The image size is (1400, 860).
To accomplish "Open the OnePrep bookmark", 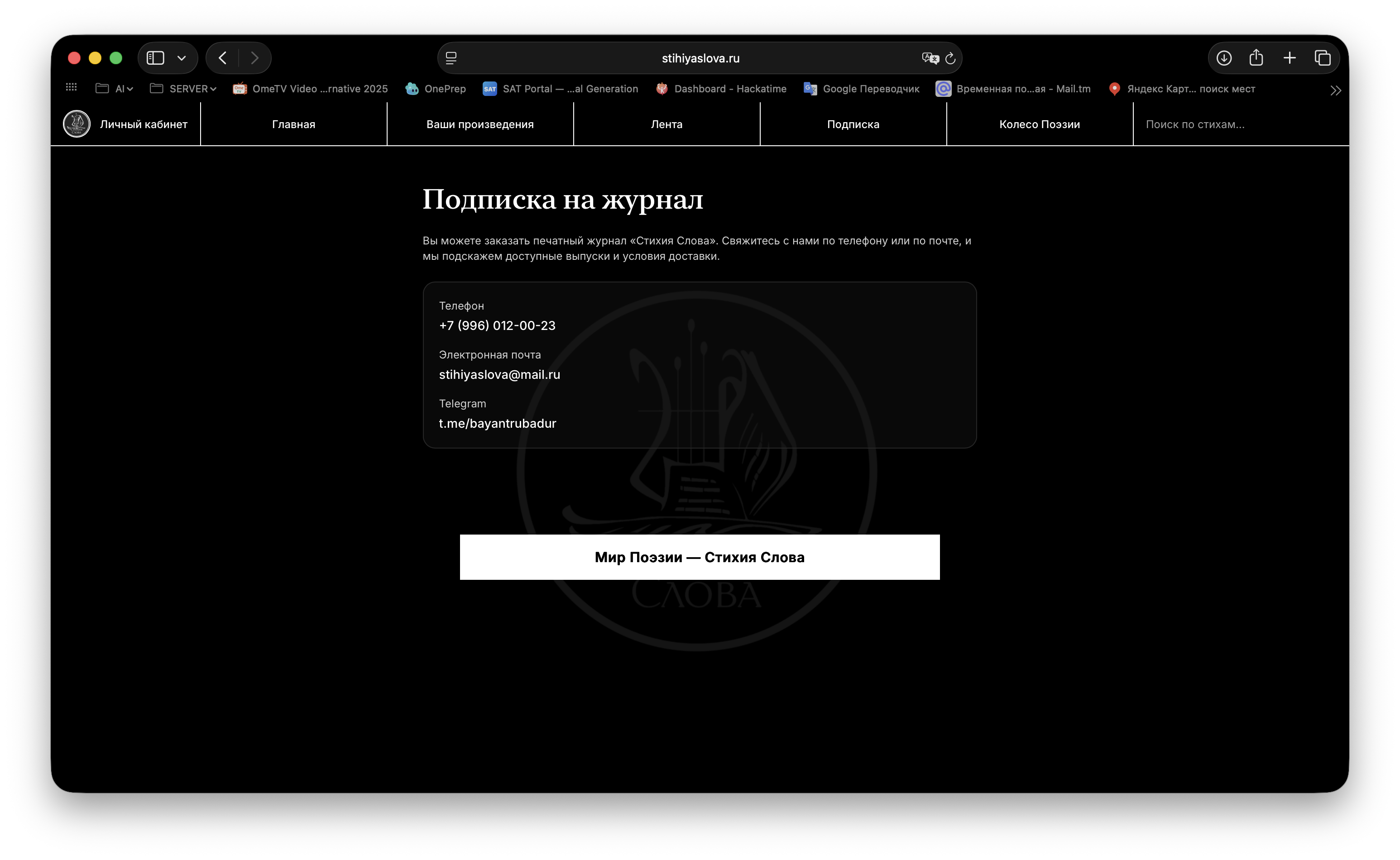I will tap(435, 89).
